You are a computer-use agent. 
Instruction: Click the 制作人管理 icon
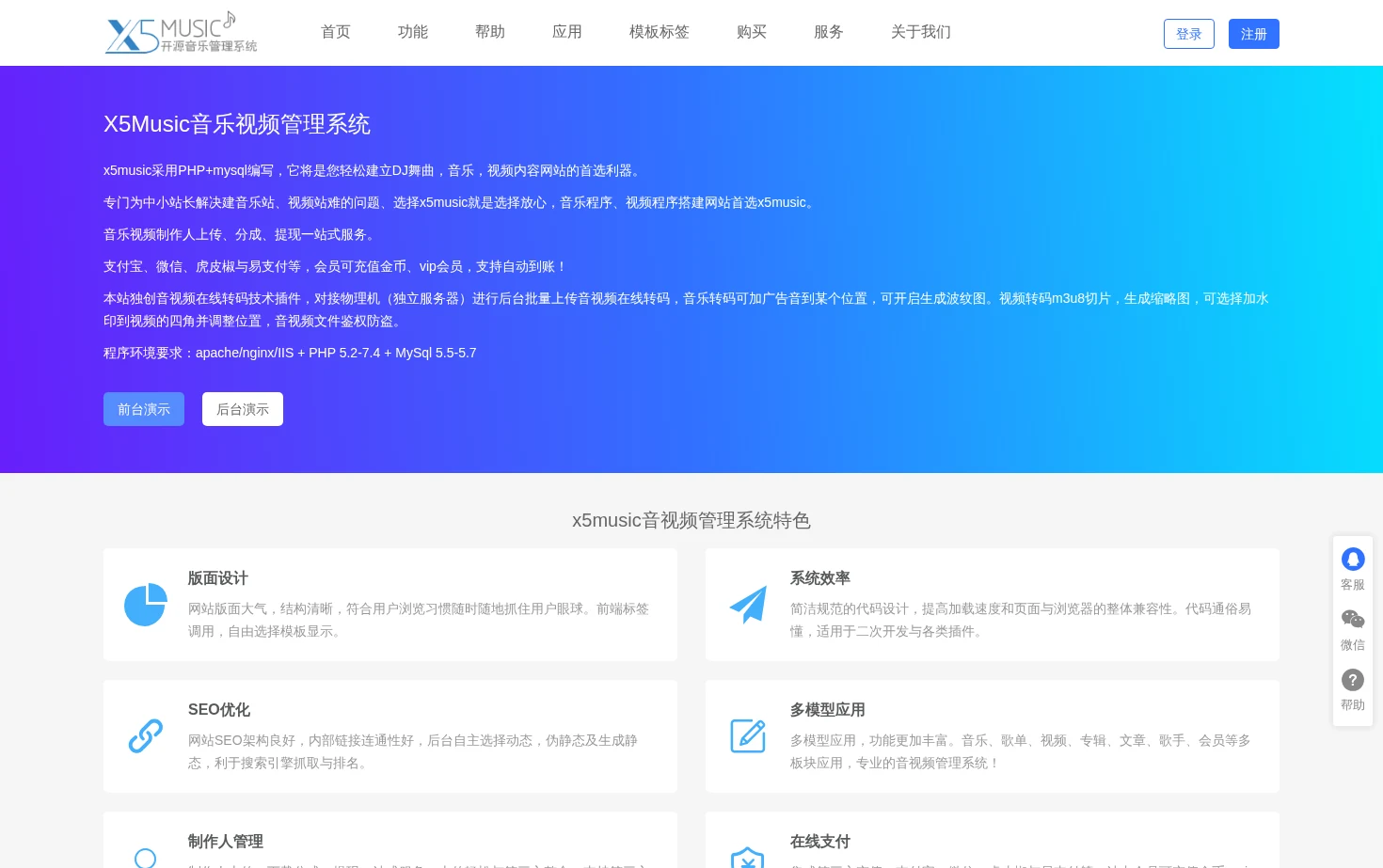pyautogui.click(x=146, y=858)
